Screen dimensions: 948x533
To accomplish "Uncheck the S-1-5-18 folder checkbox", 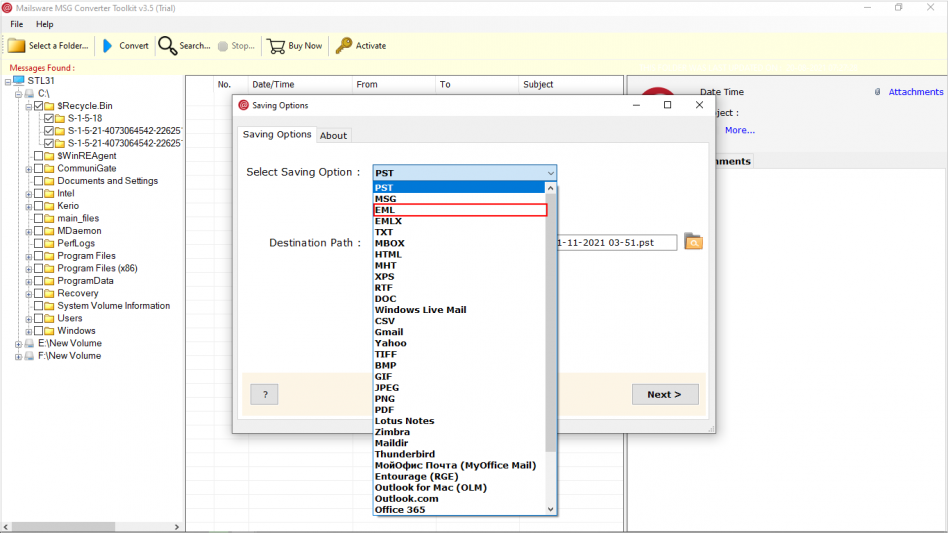I will click(x=49, y=118).
